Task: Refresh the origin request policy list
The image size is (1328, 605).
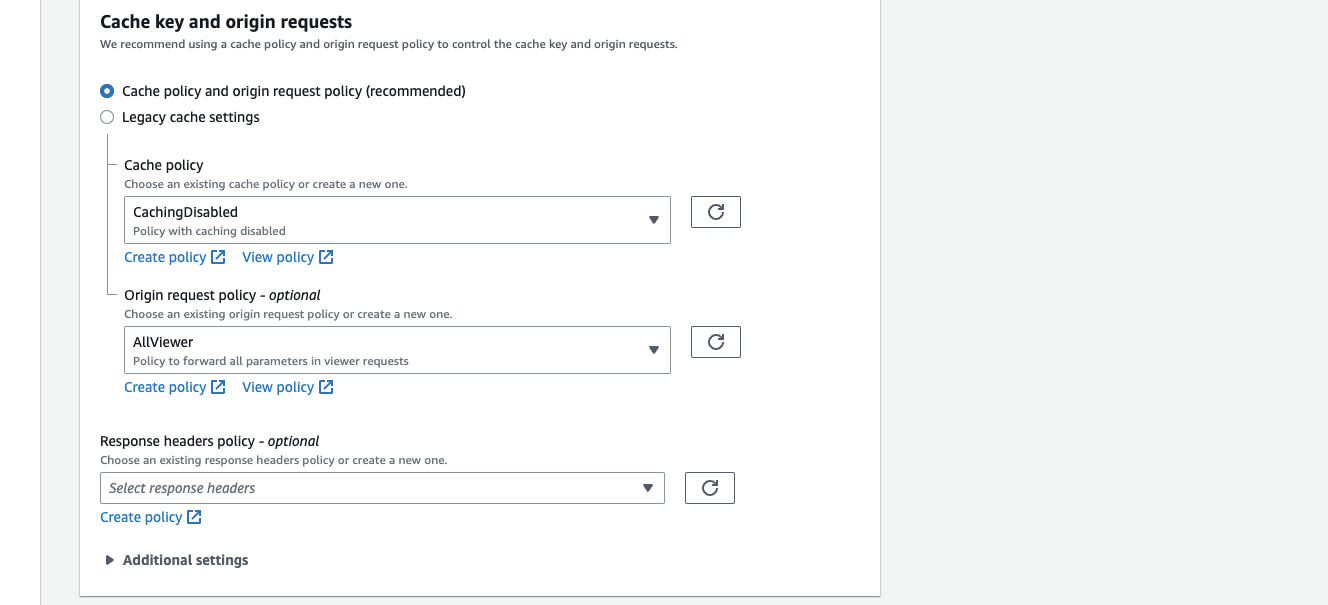Action: click(x=715, y=341)
